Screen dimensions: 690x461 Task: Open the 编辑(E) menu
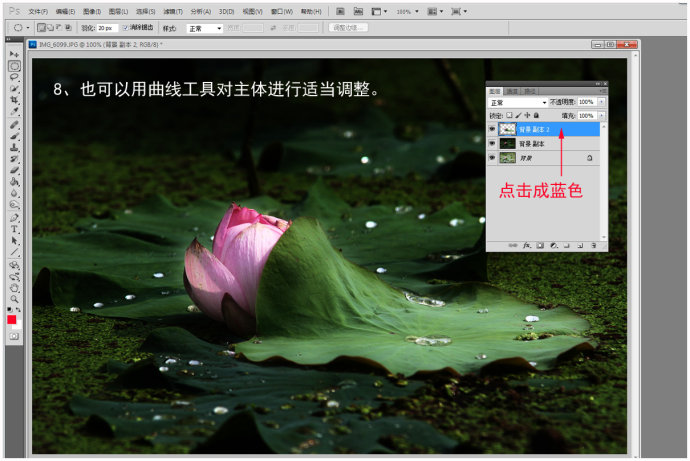point(66,11)
